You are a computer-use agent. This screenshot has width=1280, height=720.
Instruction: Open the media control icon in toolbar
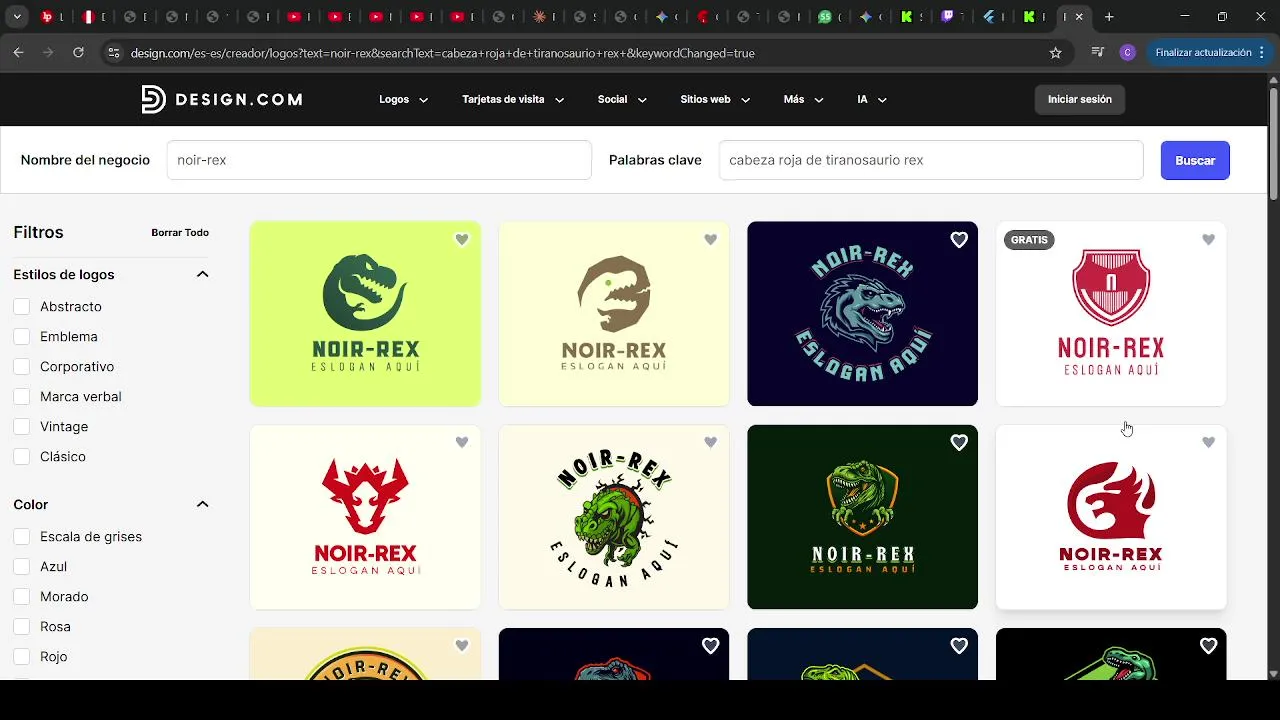point(1098,53)
